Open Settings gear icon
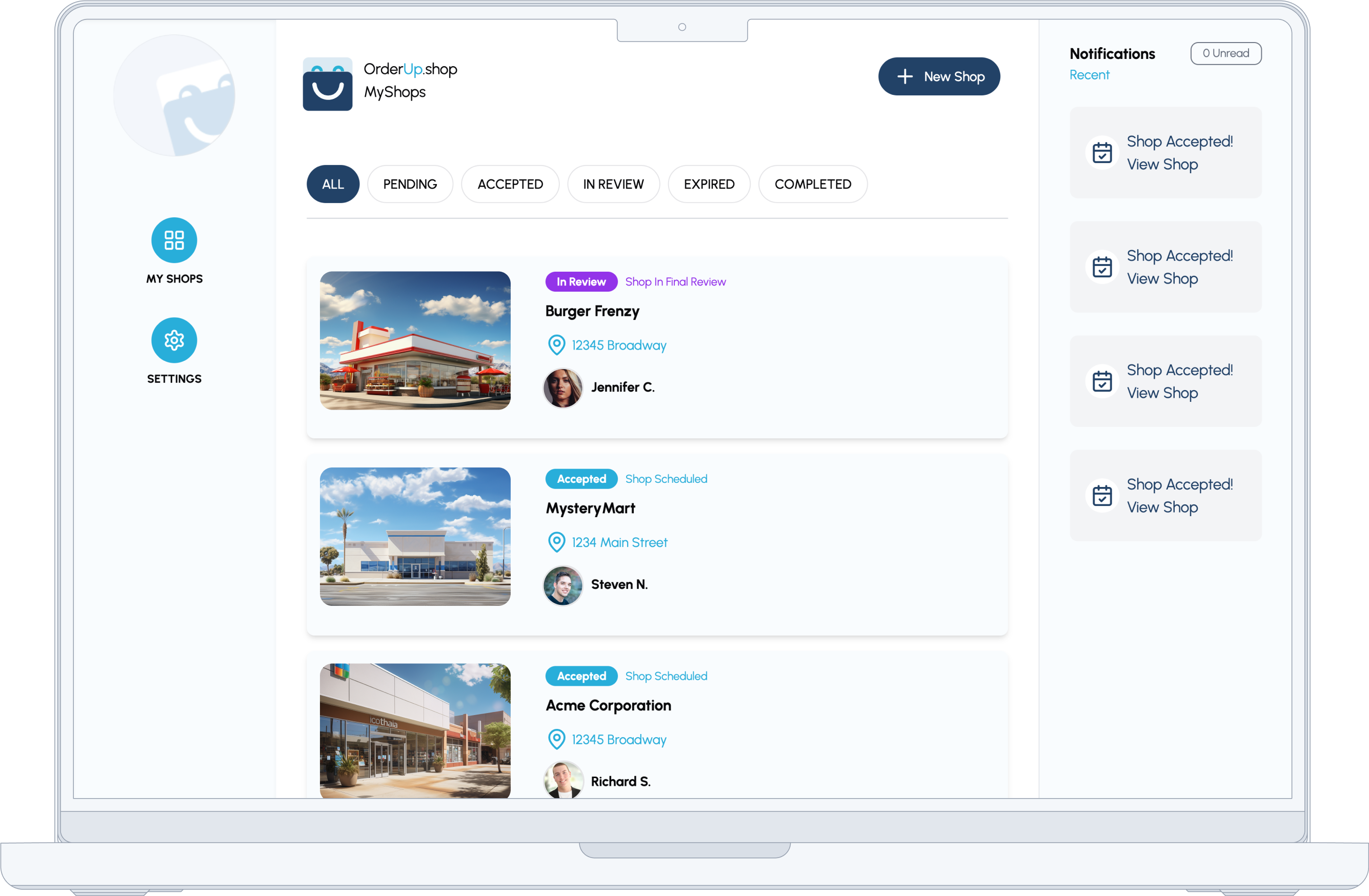This screenshot has width=1369, height=896. click(174, 340)
